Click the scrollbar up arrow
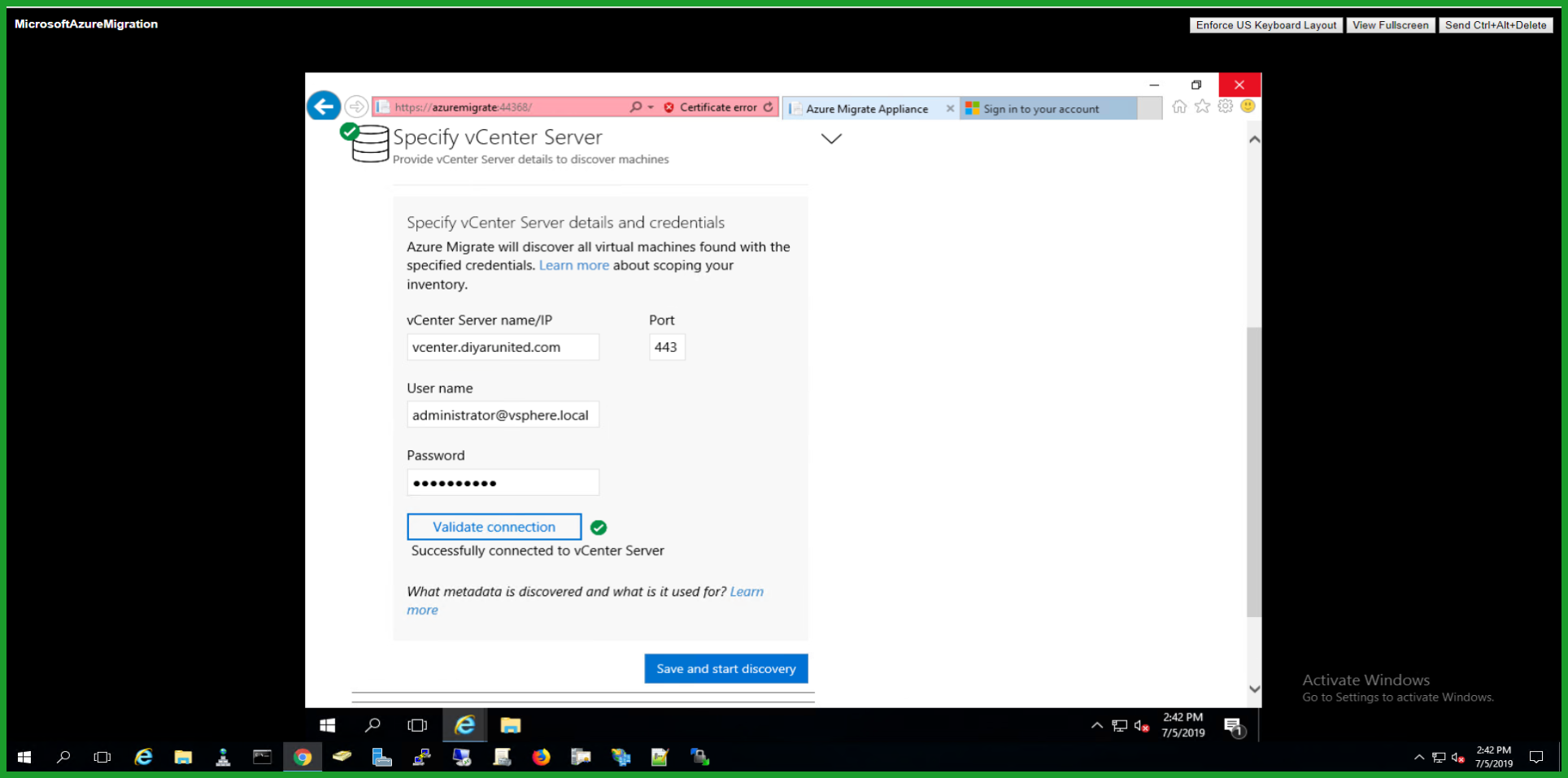This screenshot has height=778, width=1568. click(x=1254, y=140)
